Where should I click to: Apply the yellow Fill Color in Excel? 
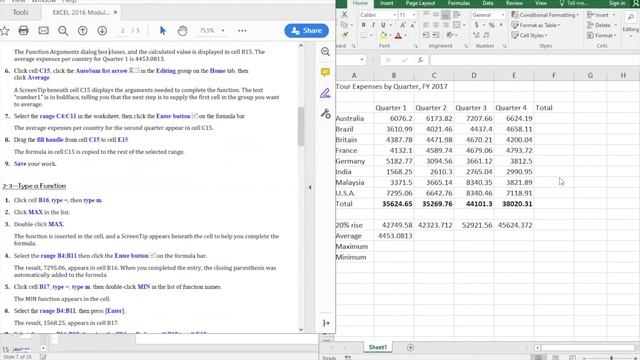click(384, 35)
